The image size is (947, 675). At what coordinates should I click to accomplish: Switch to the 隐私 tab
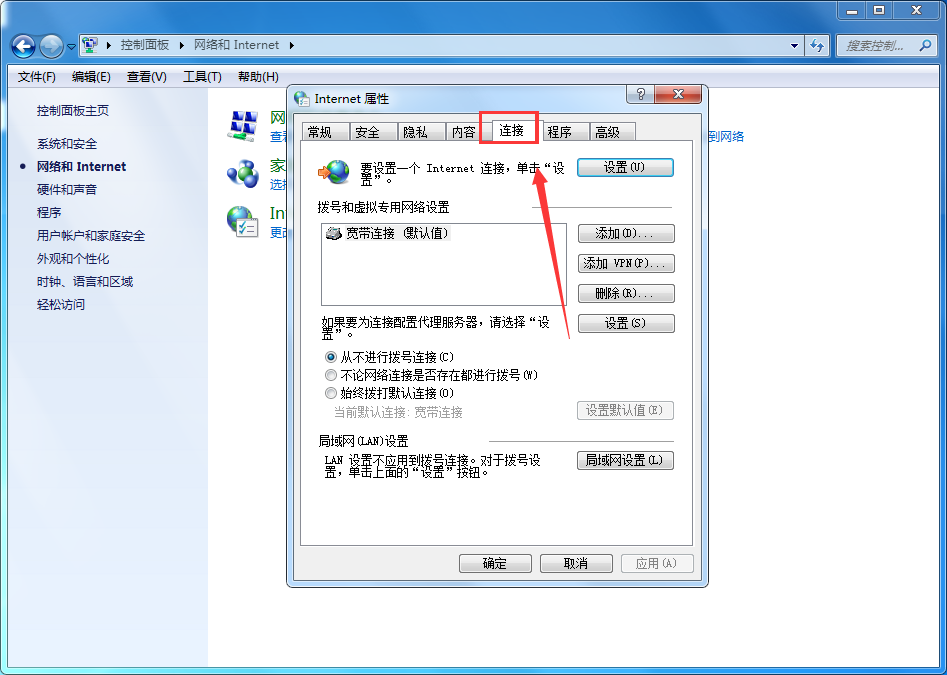click(x=421, y=132)
